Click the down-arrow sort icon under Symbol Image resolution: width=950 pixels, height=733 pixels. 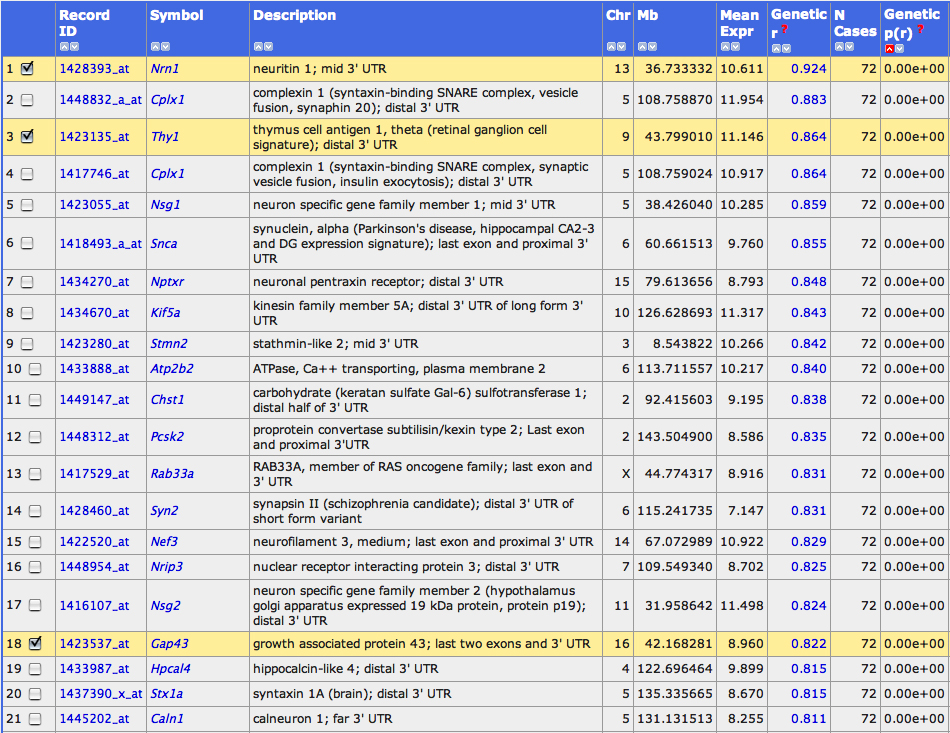[x=165, y=47]
